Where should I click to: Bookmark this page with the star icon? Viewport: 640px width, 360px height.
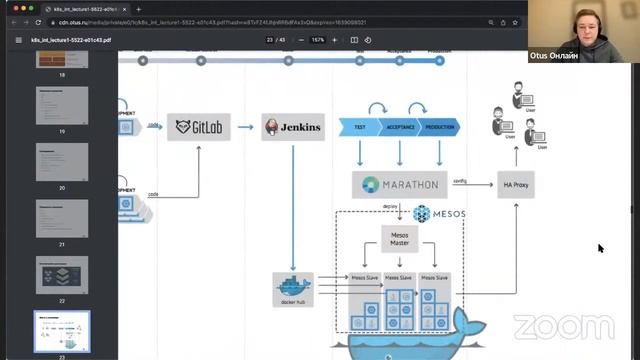click(515, 22)
